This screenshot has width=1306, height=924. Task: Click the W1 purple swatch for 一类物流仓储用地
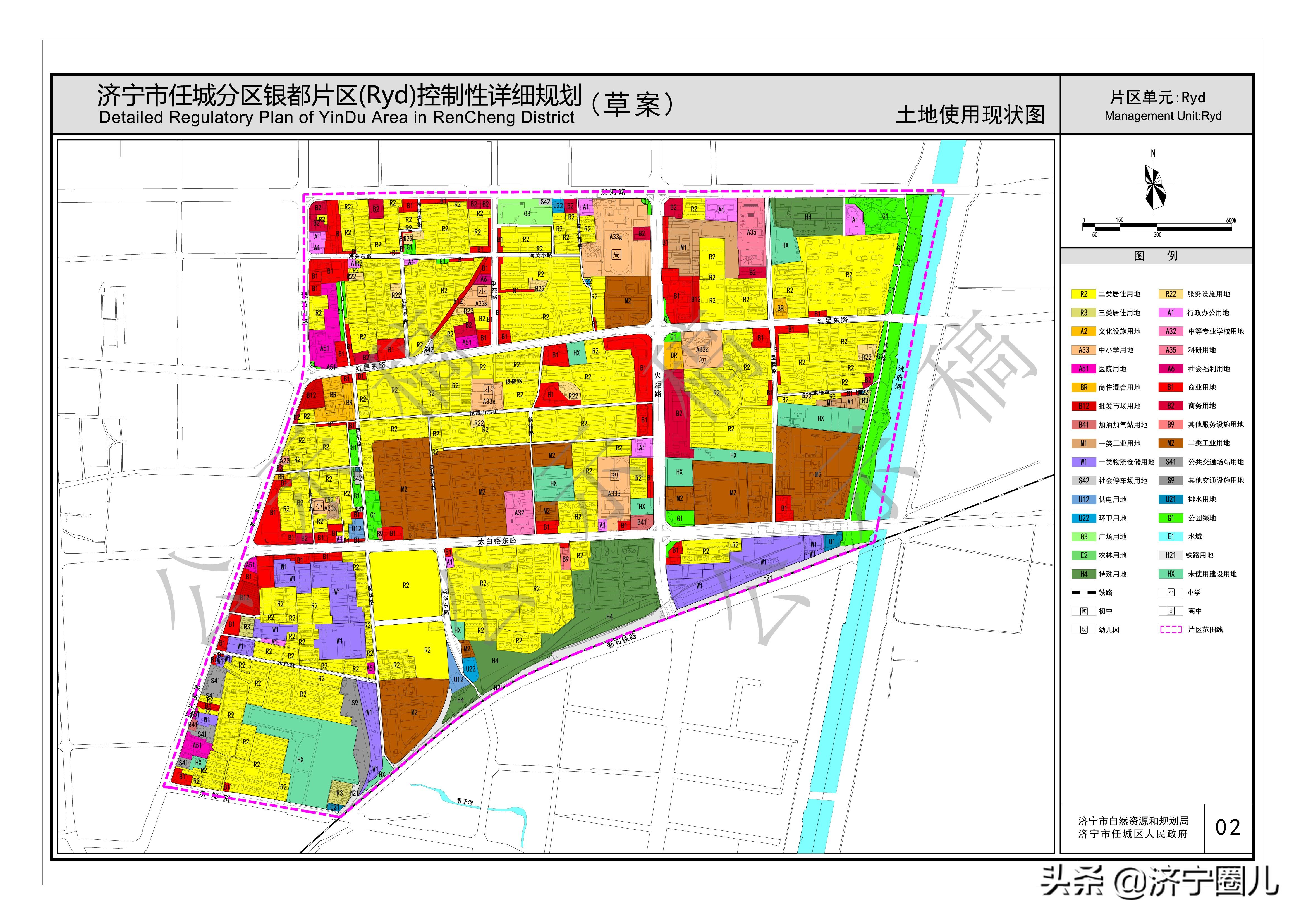point(1083,462)
